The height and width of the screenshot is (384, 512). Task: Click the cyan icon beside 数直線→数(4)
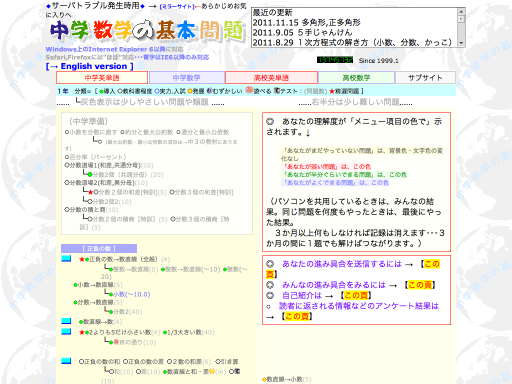pos(66,321)
